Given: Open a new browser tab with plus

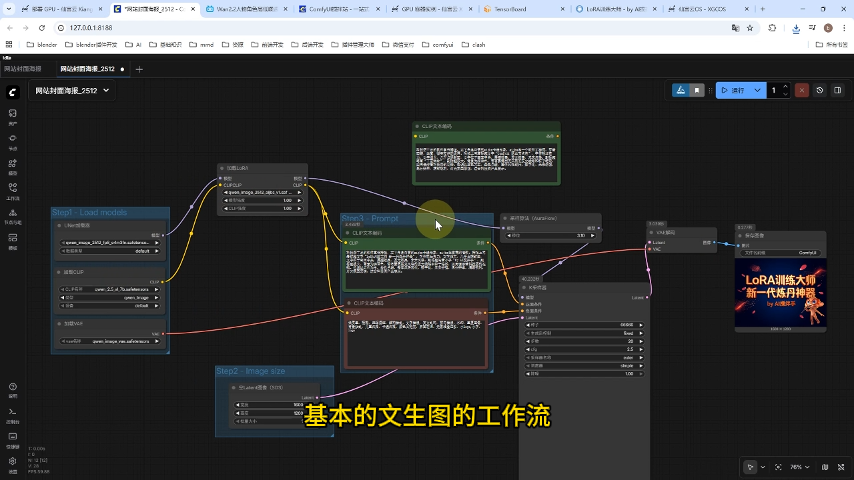Looking at the screenshot, I should (762, 9).
